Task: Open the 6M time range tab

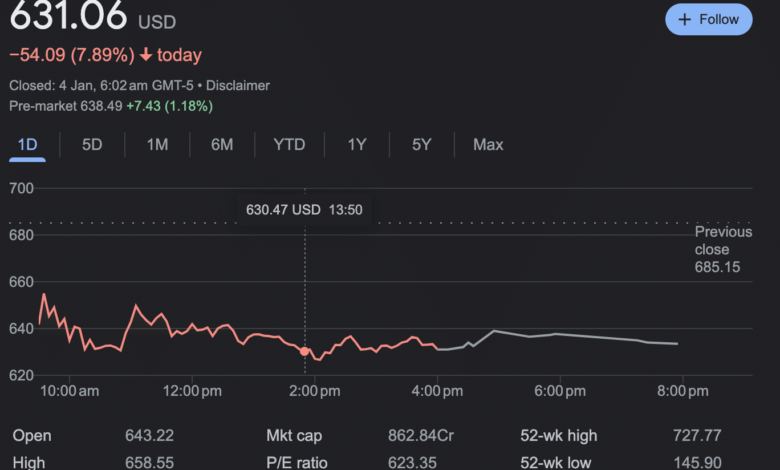Action: pos(222,144)
